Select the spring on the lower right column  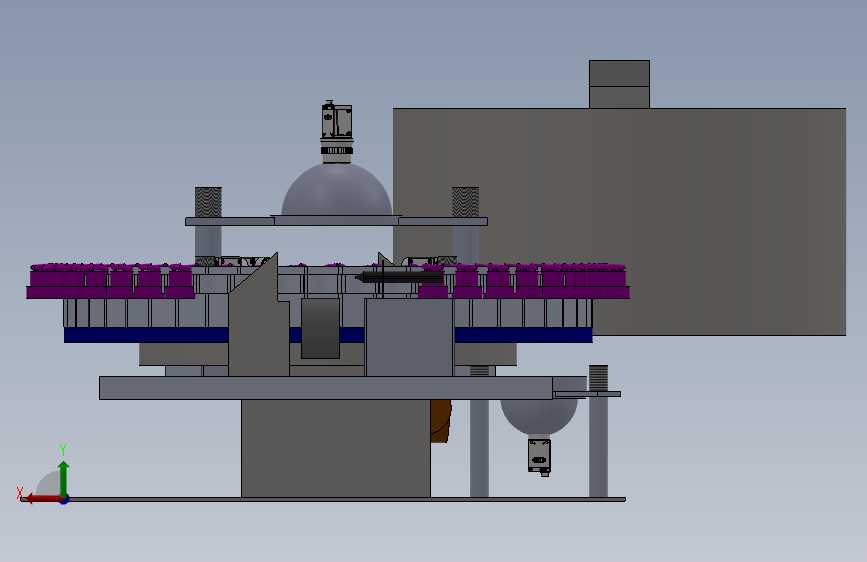point(598,378)
